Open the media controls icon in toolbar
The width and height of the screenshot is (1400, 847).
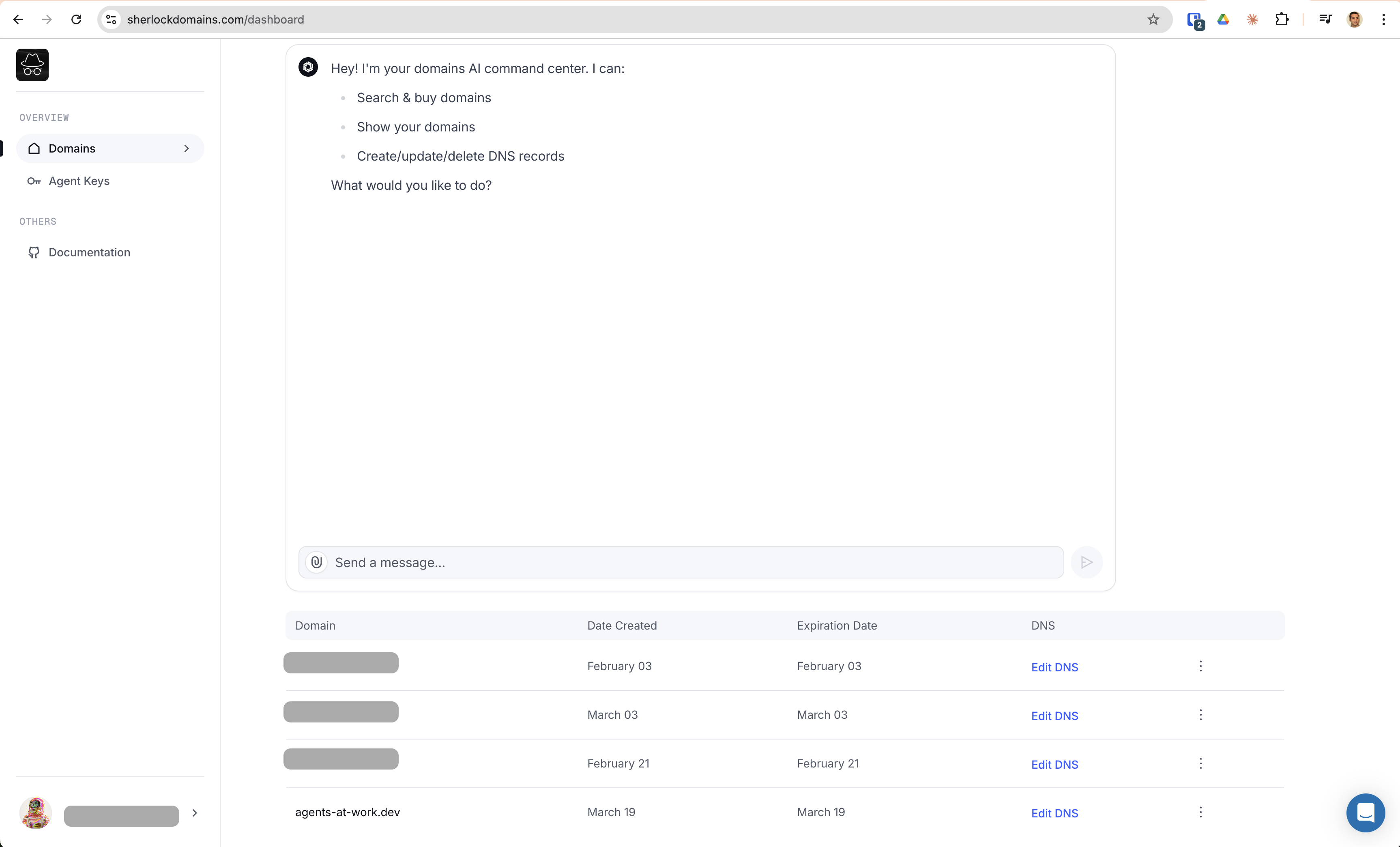point(1325,19)
